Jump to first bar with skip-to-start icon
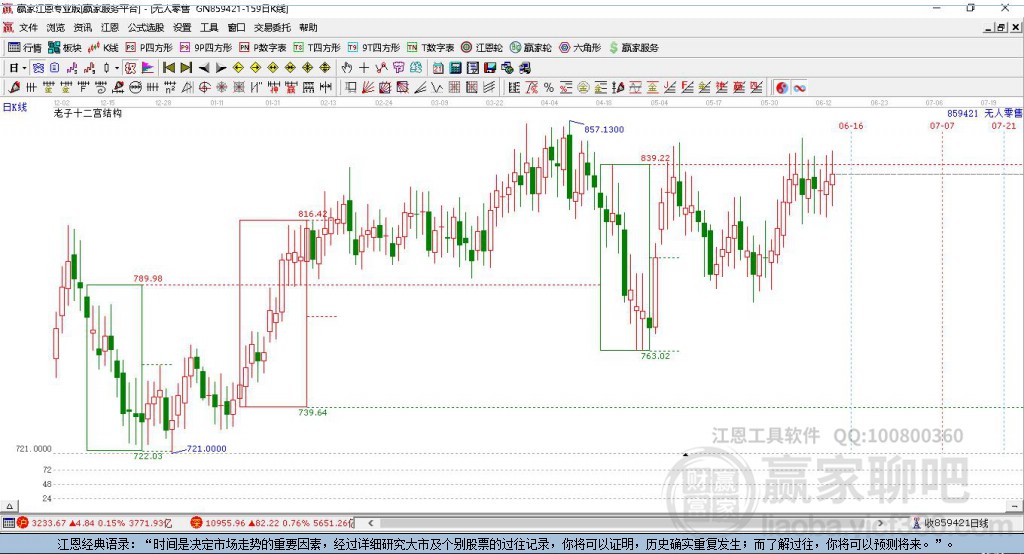The image size is (1024, 554). [x=168, y=67]
